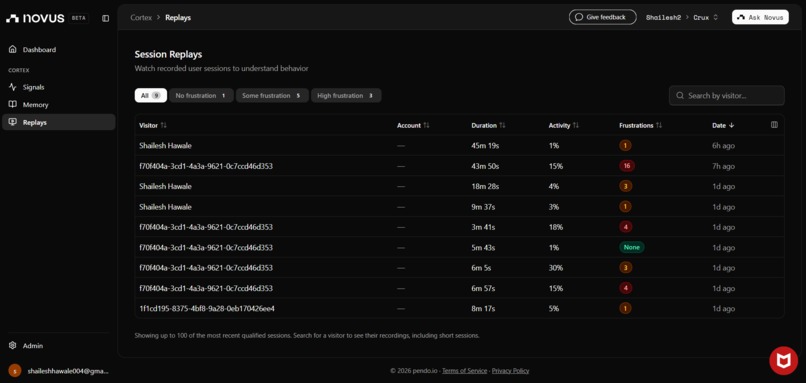This screenshot has width=806, height=383.
Task: Select Replays in the sidebar
Action: click(x=58, y=122)
